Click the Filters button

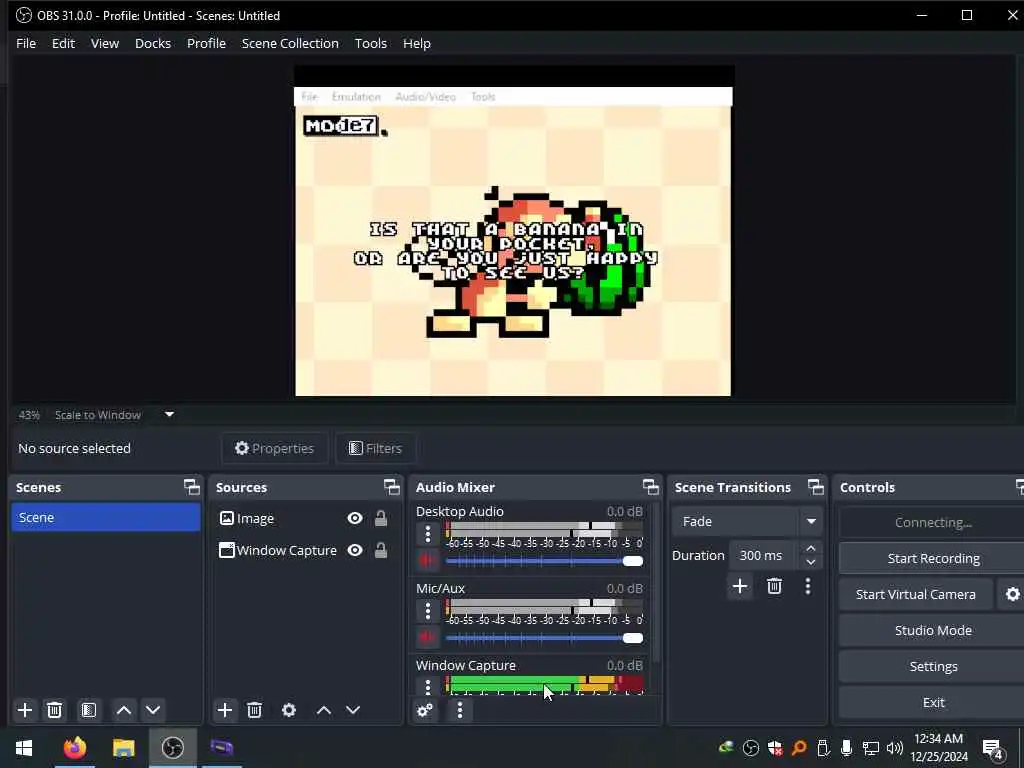coord(375,448)
